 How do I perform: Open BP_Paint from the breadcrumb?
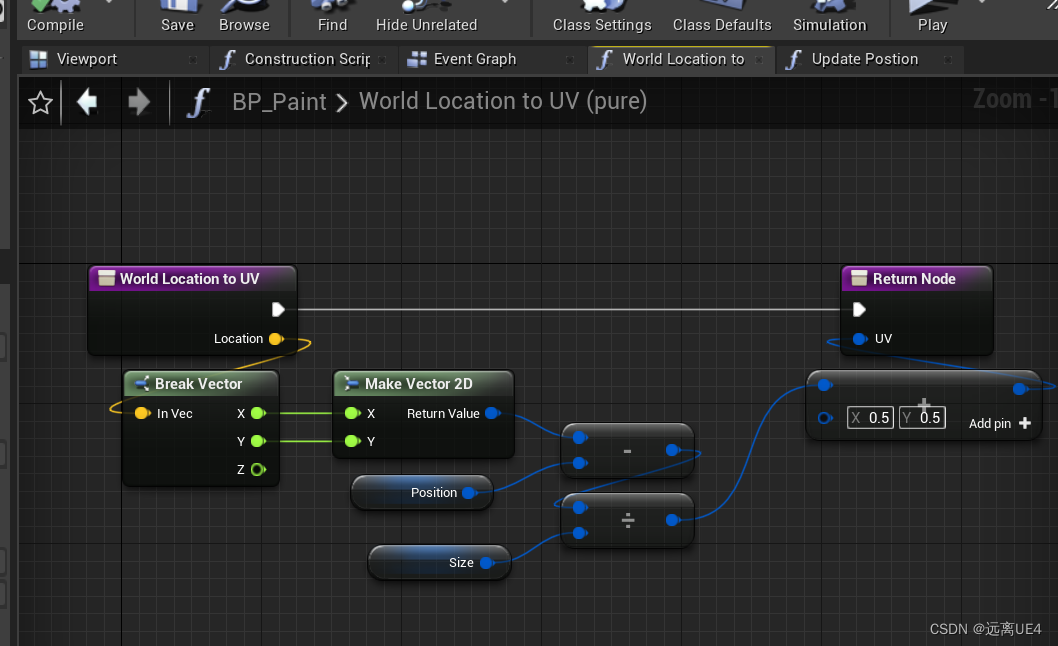(279, 101)
